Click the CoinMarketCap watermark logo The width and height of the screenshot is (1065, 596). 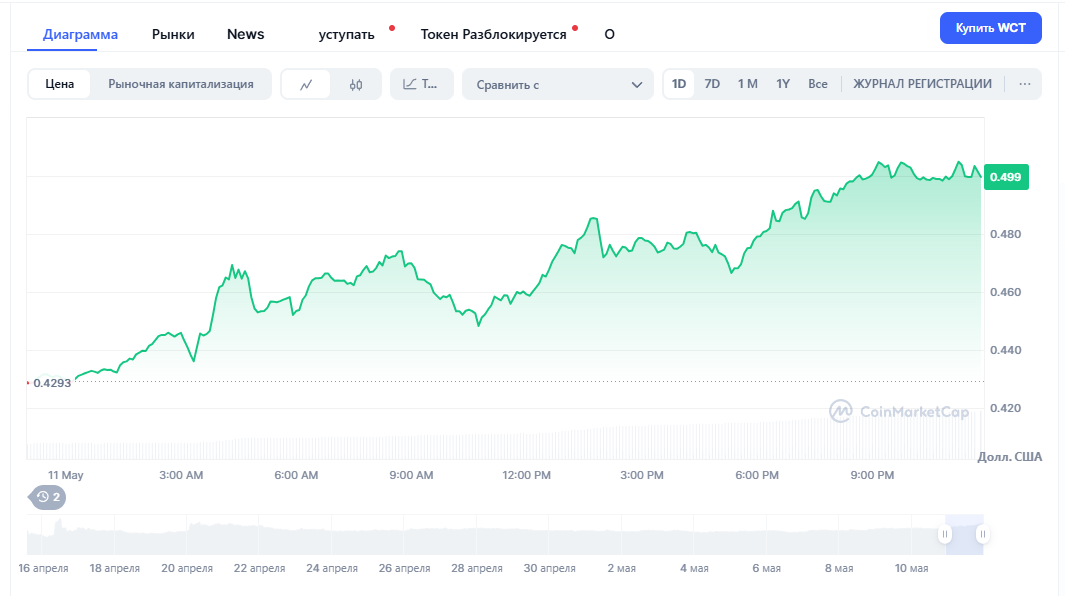click(898, 411)
